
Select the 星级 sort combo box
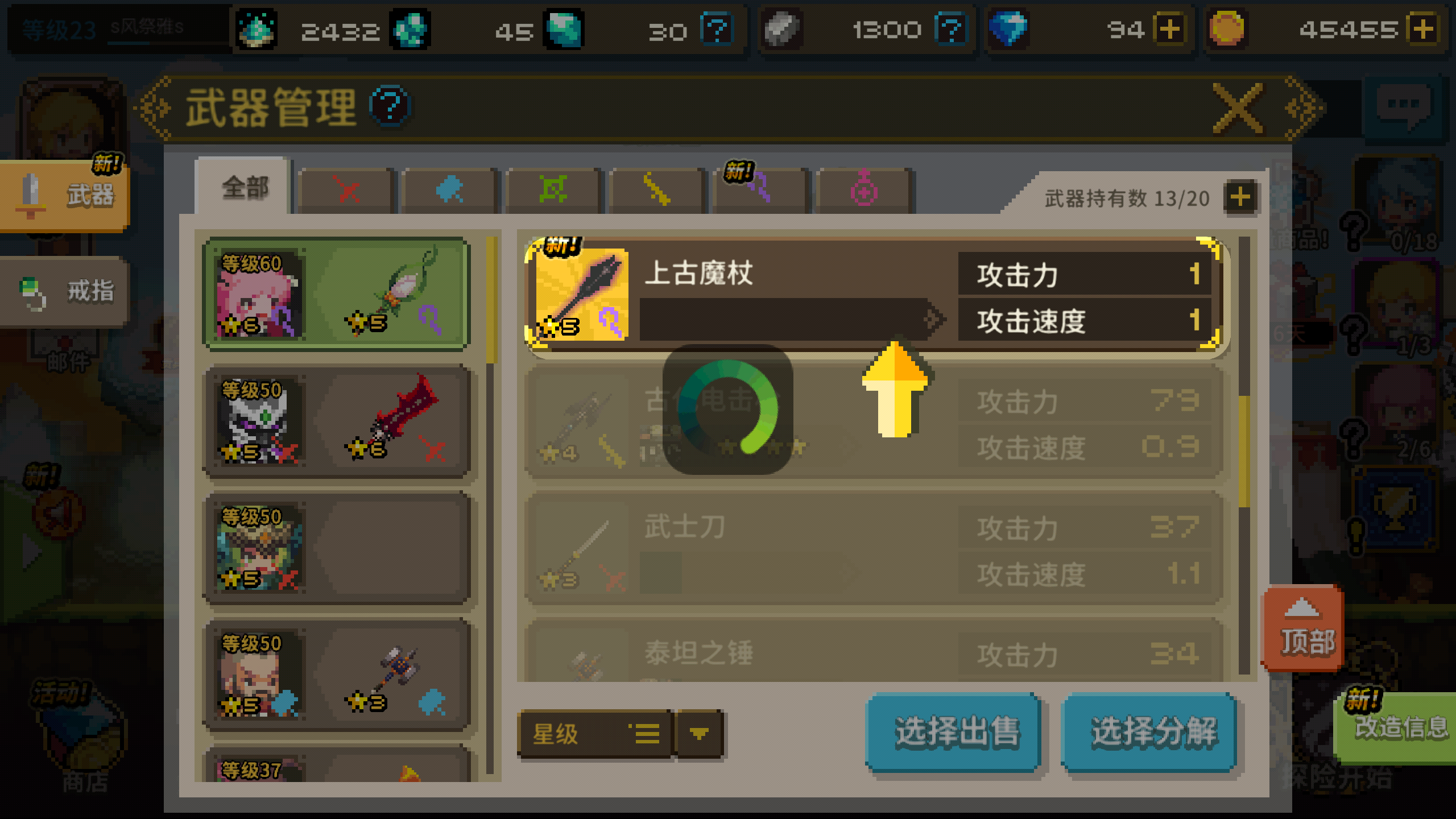tap(595, 734)
